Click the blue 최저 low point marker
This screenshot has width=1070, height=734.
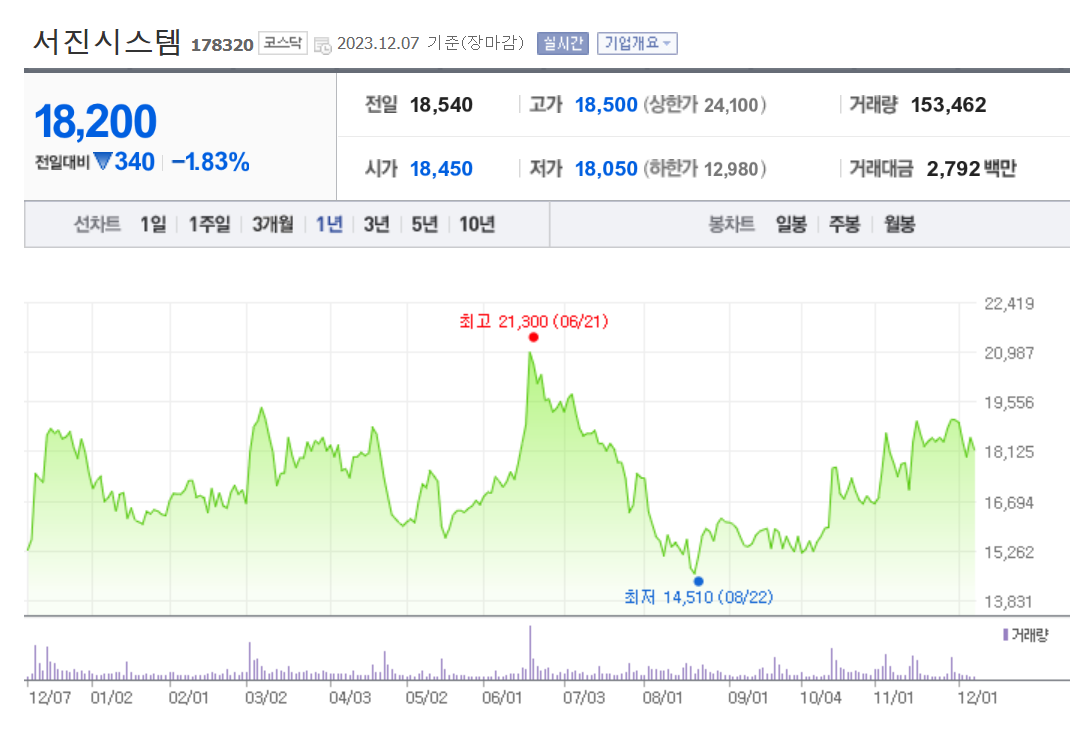(x=698, y=581)
